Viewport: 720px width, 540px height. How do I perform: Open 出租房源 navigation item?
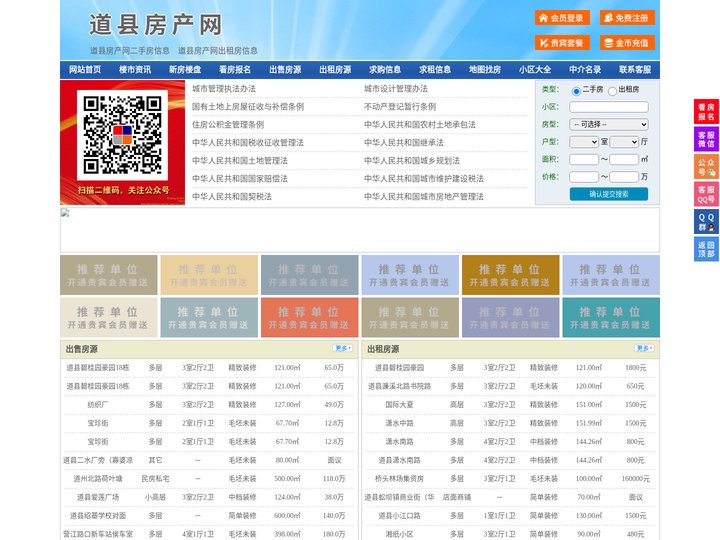coord(335,70)
